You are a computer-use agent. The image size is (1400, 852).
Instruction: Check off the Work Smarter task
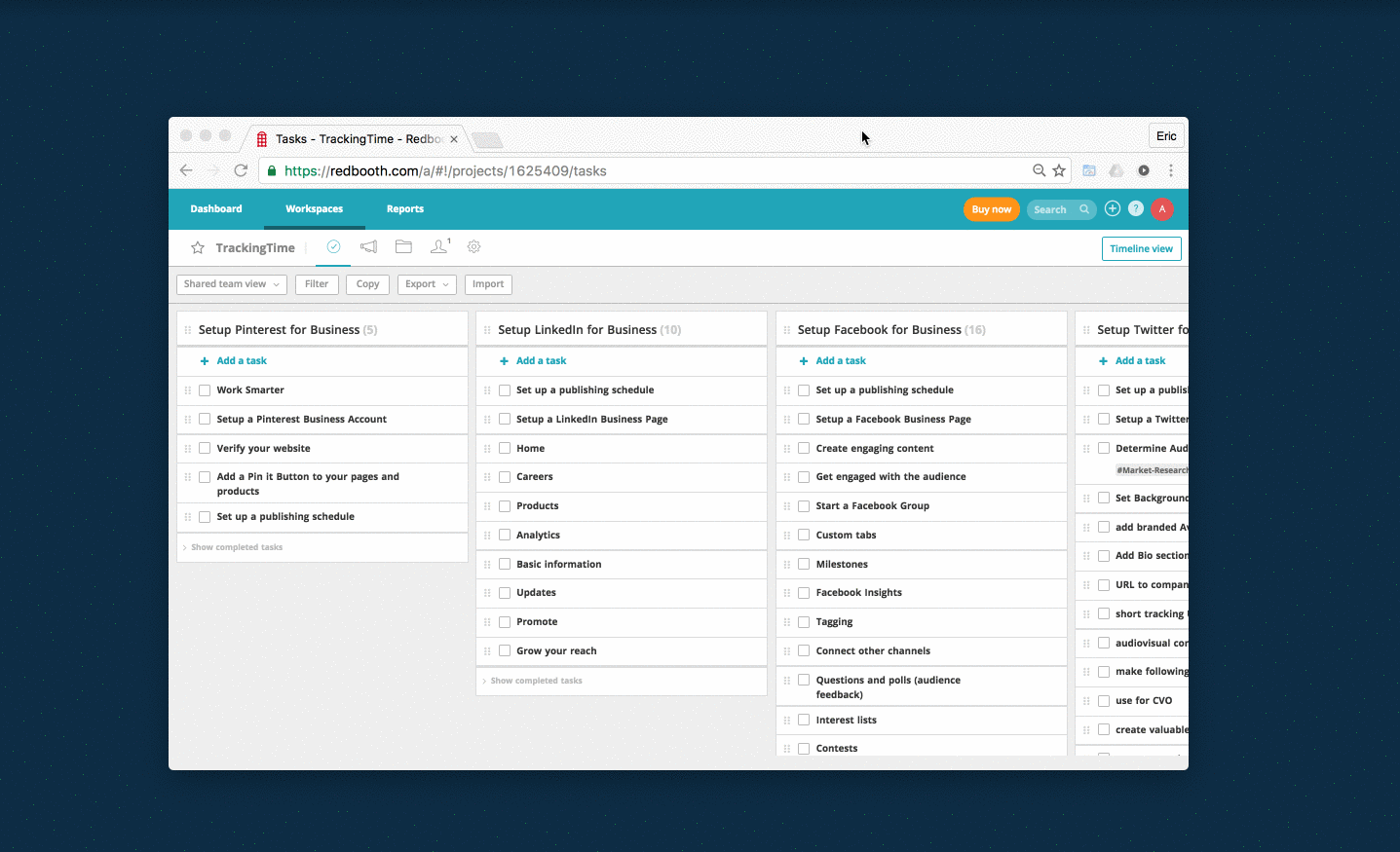(205, 390)
